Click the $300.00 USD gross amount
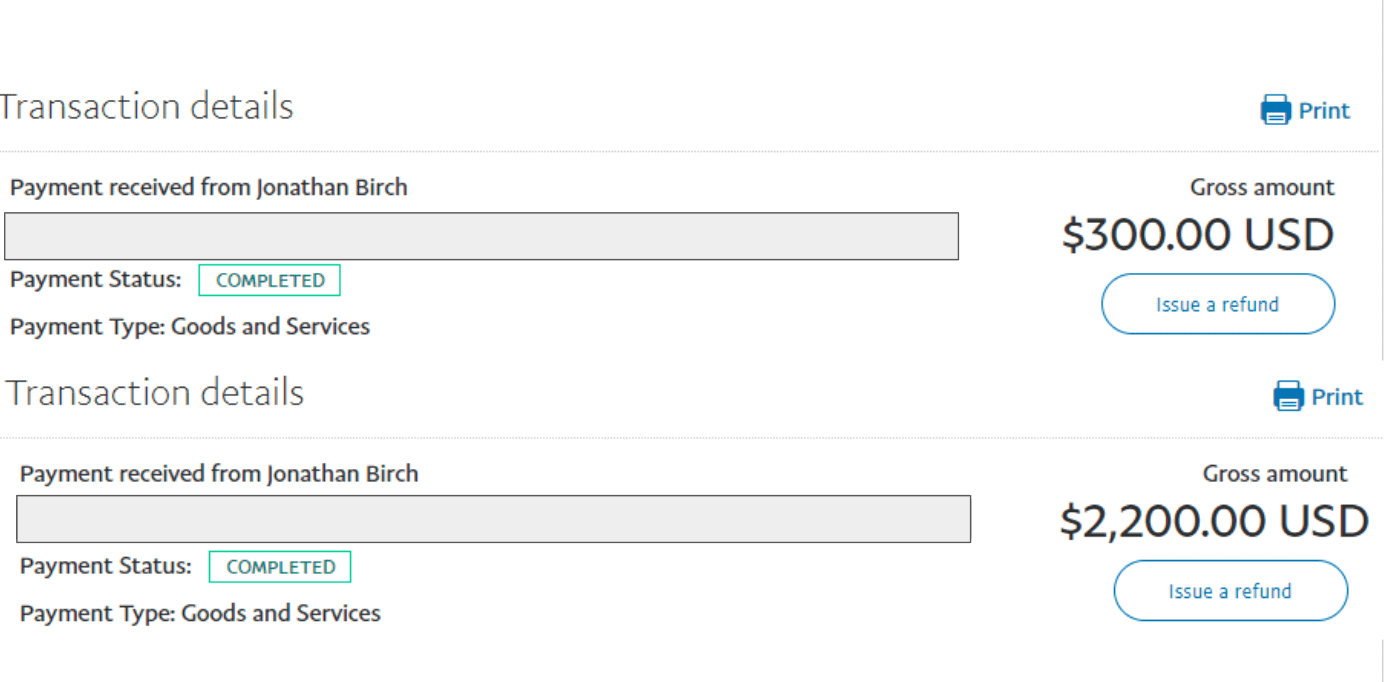The width and height of the screenshot is (1384, 682). pos(1197,235)
